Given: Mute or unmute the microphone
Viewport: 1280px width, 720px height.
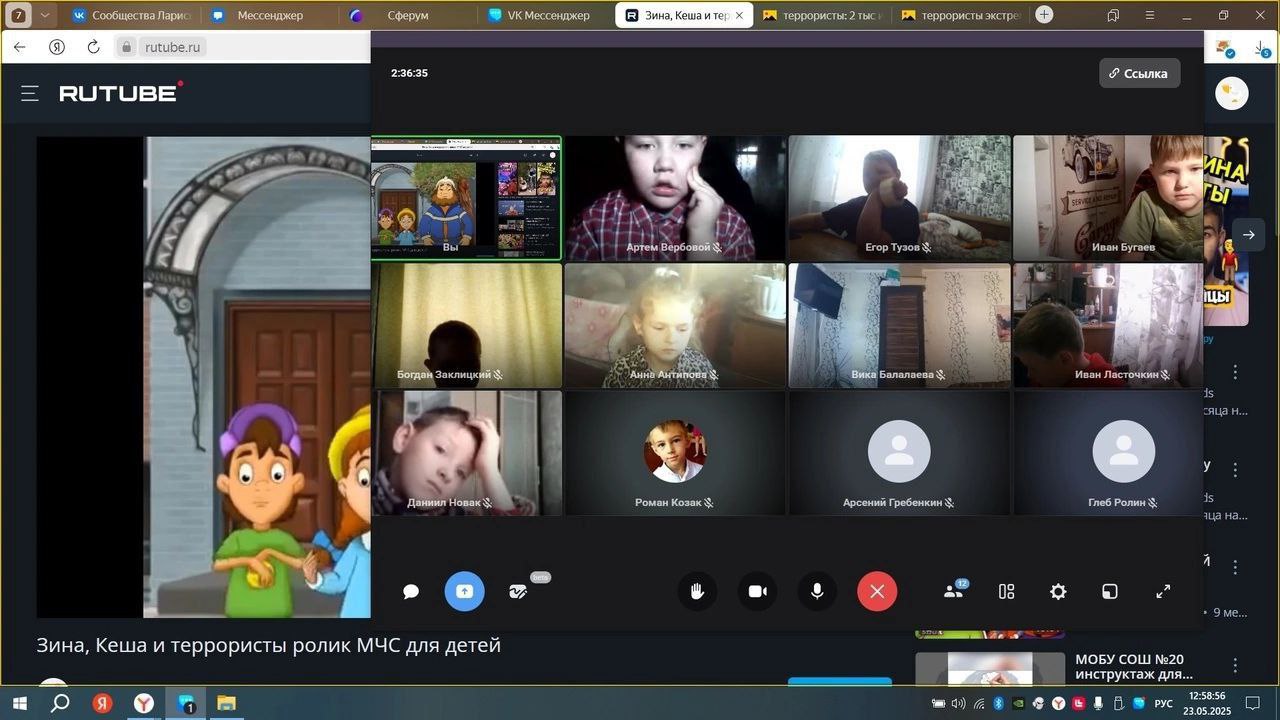Looking at the screenshot, I should coord(817,592).
